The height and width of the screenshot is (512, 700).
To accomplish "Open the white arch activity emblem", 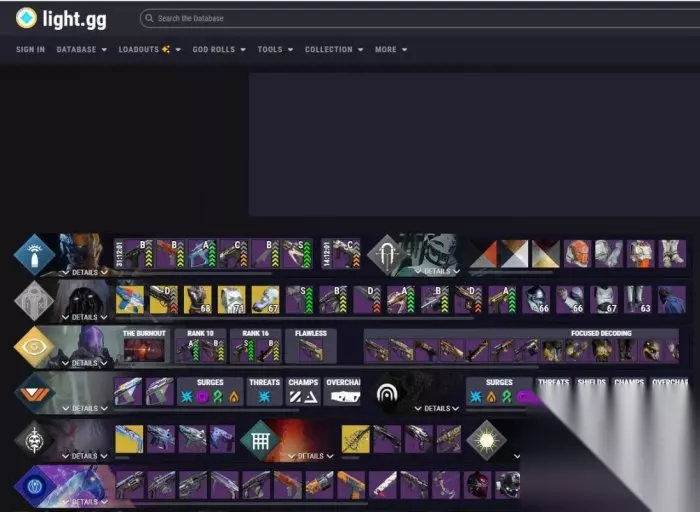I will click(x=387, y=393).
